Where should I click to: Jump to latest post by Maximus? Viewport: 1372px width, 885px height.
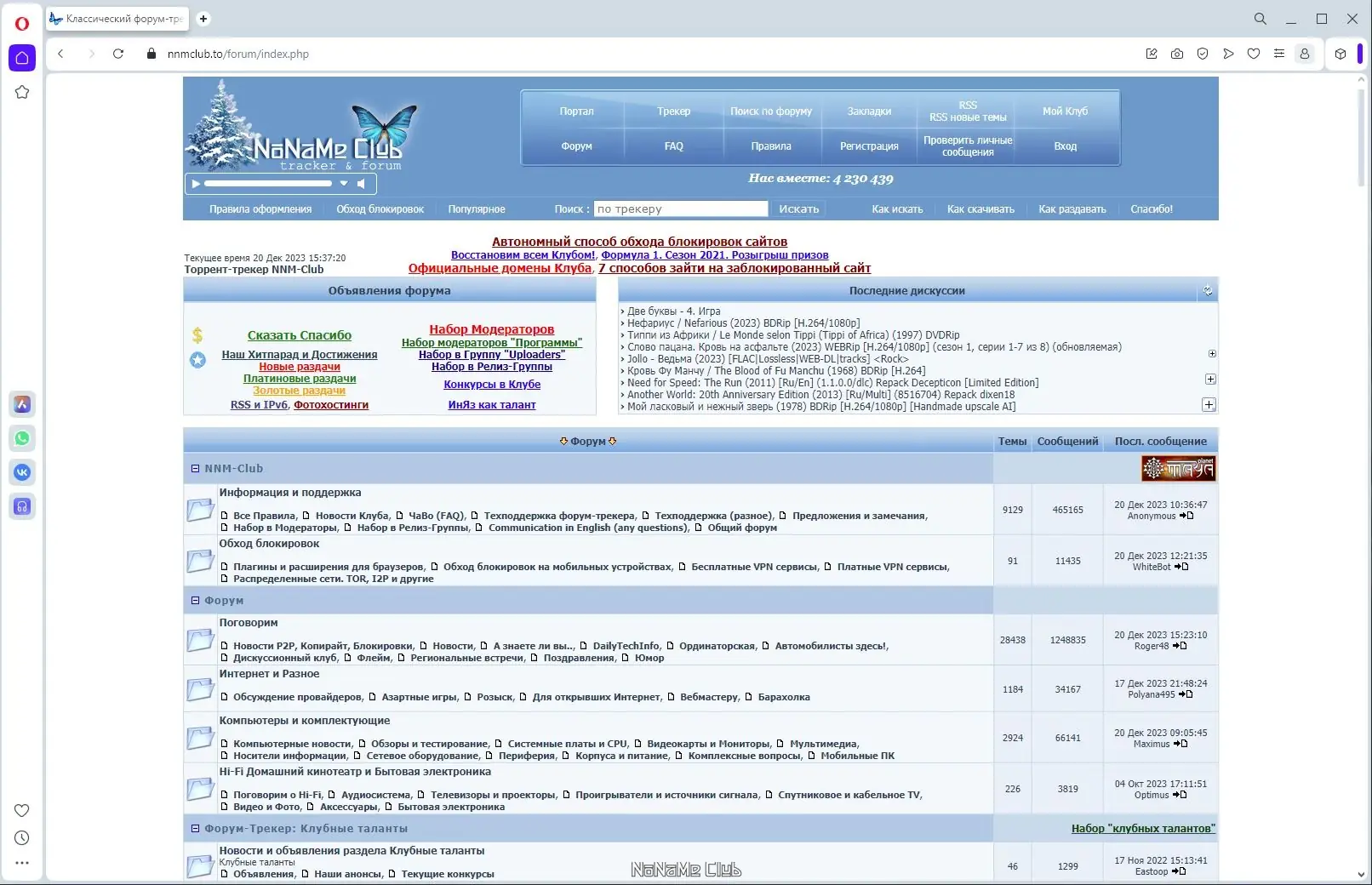click(1180, 744)
